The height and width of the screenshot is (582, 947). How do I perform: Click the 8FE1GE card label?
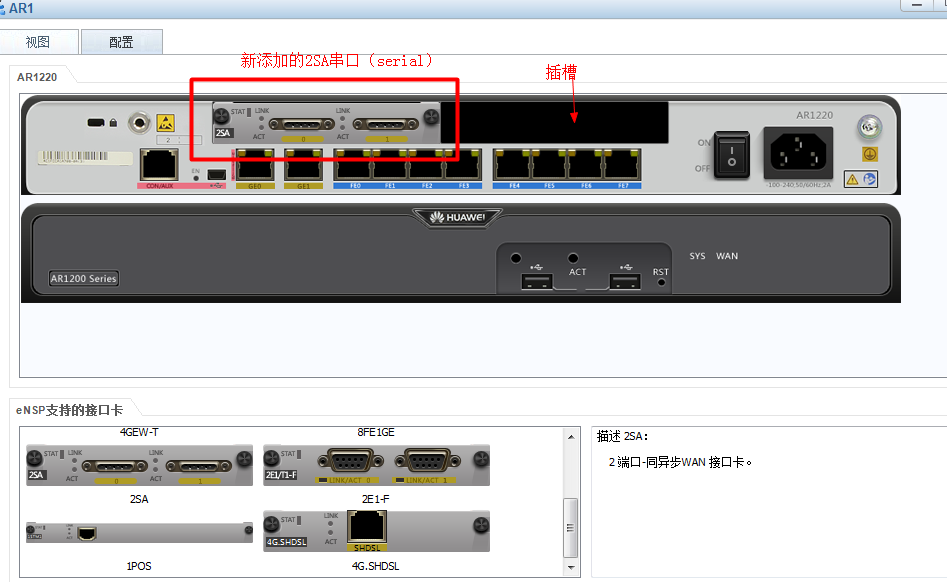[376, 432]
